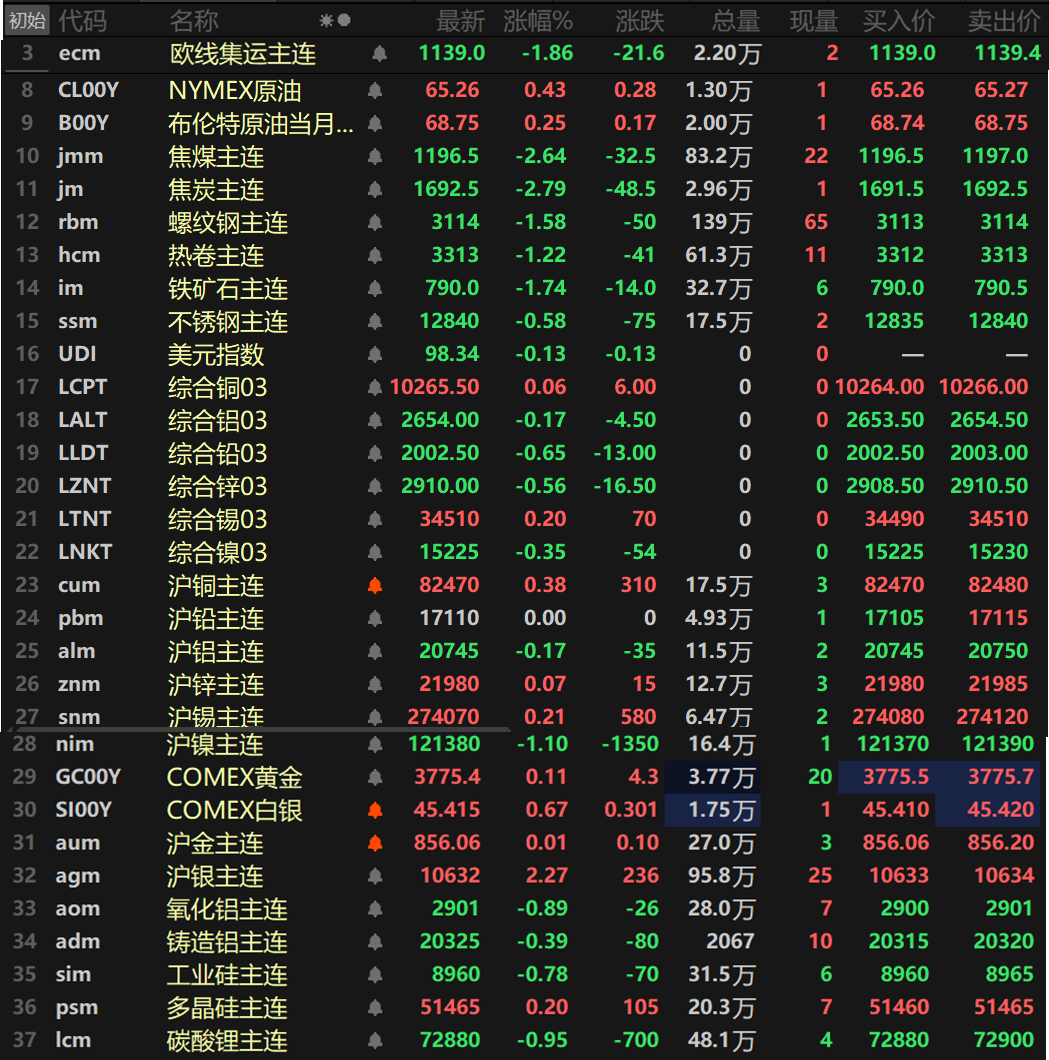This screenshot has width=1049, height=1060.
Task: Toggle the alert bell for NYMEX原油
Action: 375,91
